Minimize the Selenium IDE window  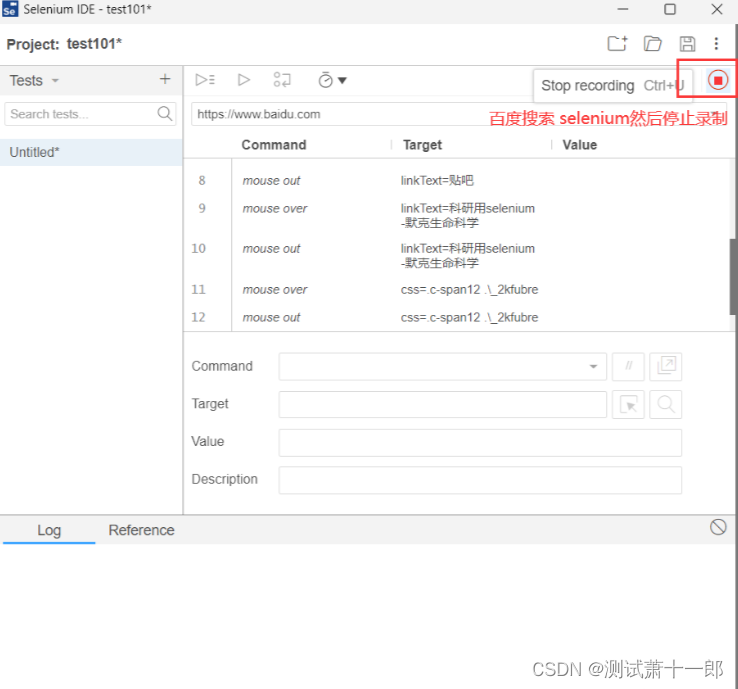pos(623,9)
